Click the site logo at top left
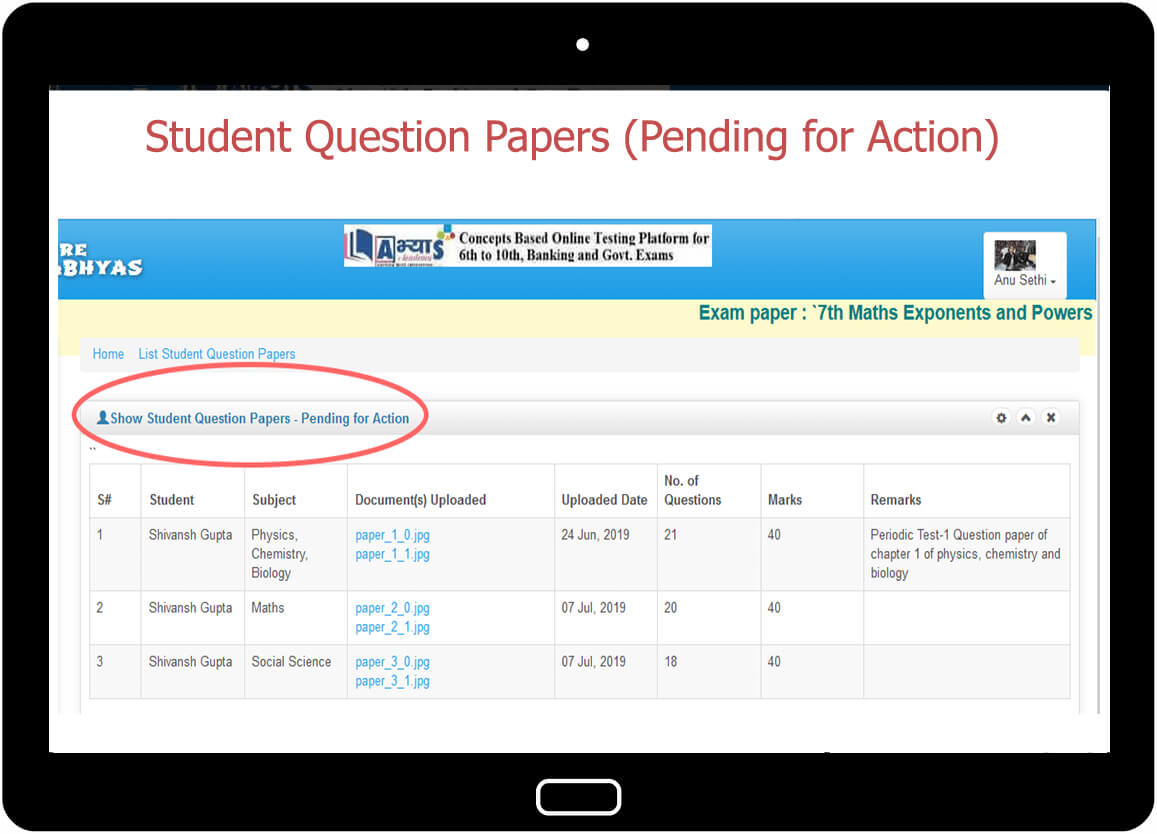1157x834 pixels. (x=100, y=259)
